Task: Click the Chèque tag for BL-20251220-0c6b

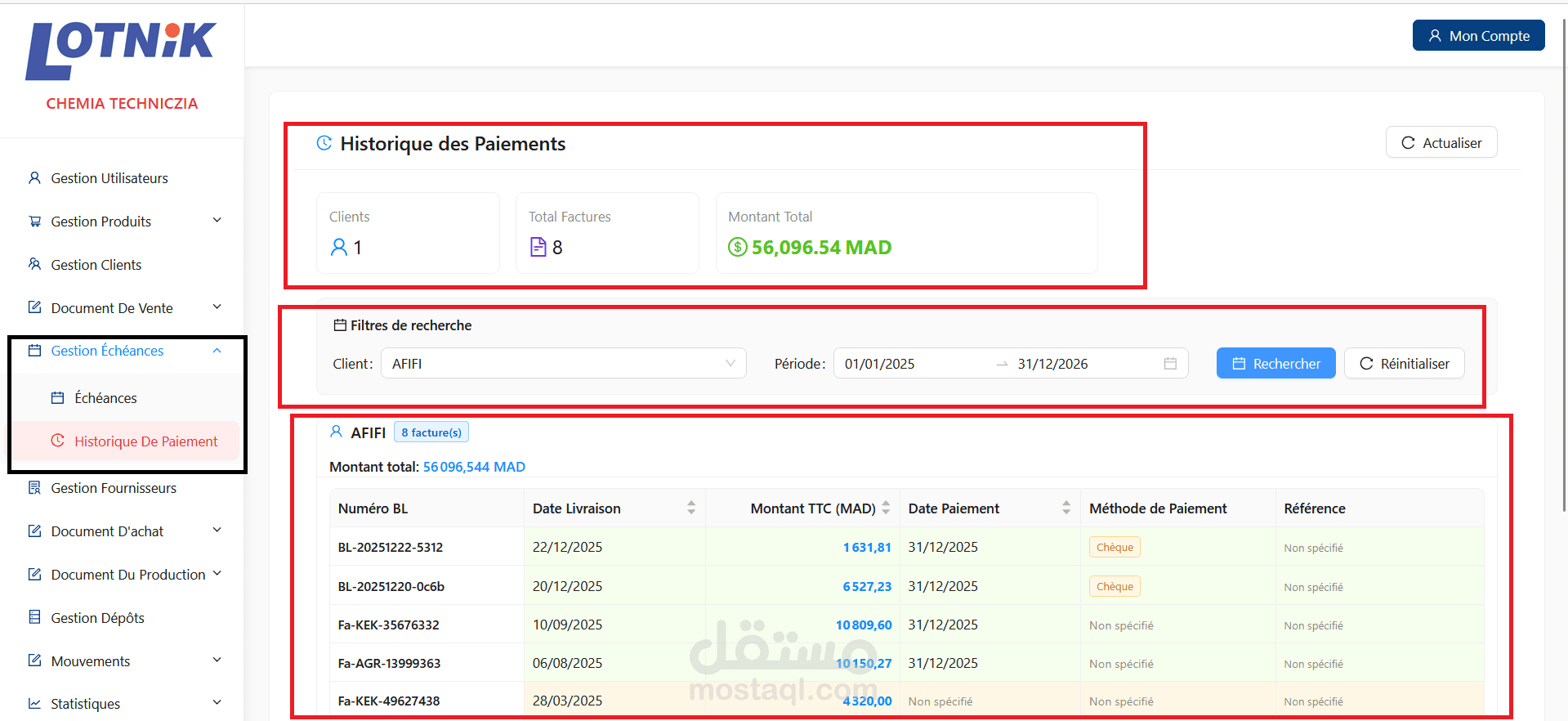Action: pyautogui.click(x=1115, y=586)
